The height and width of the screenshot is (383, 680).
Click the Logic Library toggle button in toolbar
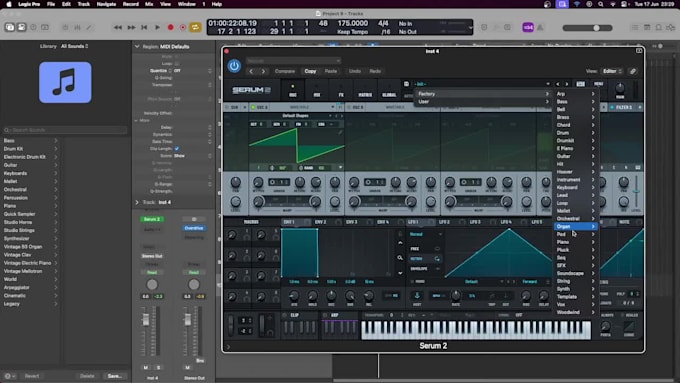[10, 27]
